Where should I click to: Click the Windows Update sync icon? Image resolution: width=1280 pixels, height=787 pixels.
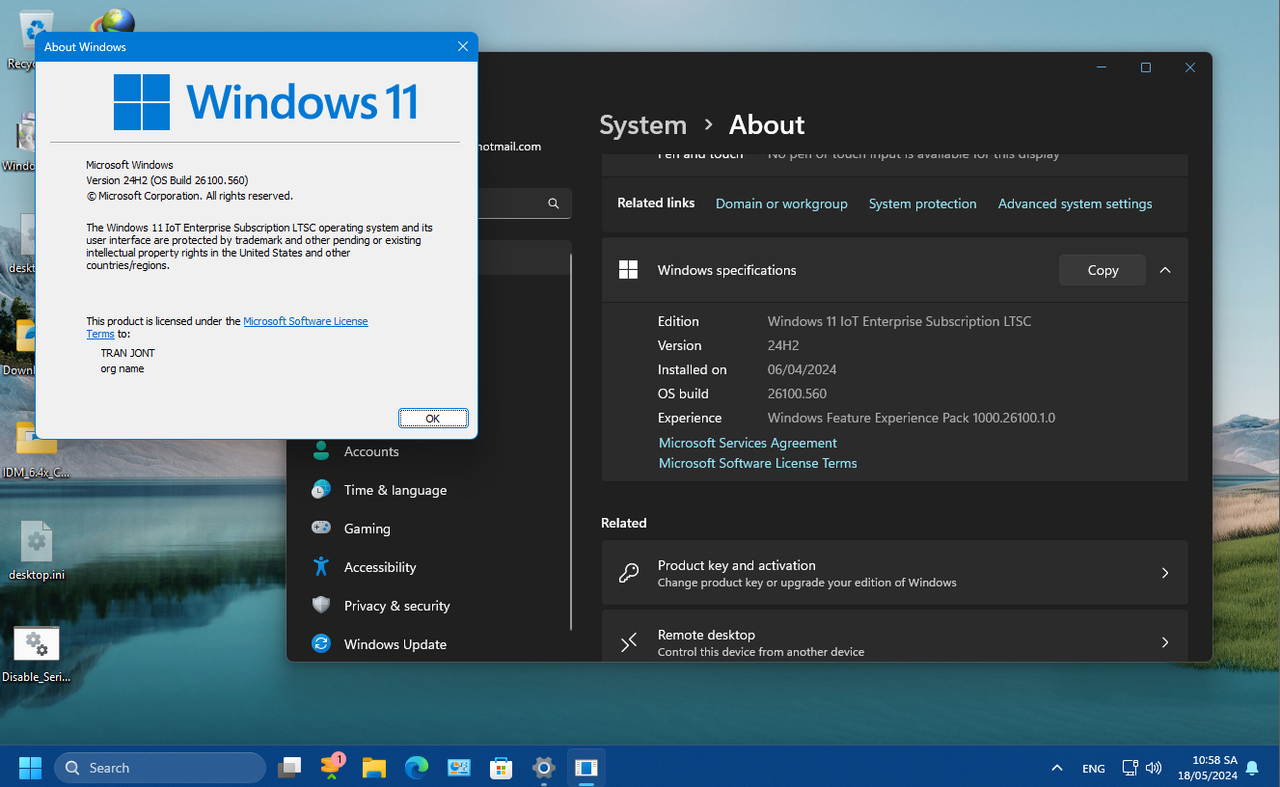coord(321,644)
